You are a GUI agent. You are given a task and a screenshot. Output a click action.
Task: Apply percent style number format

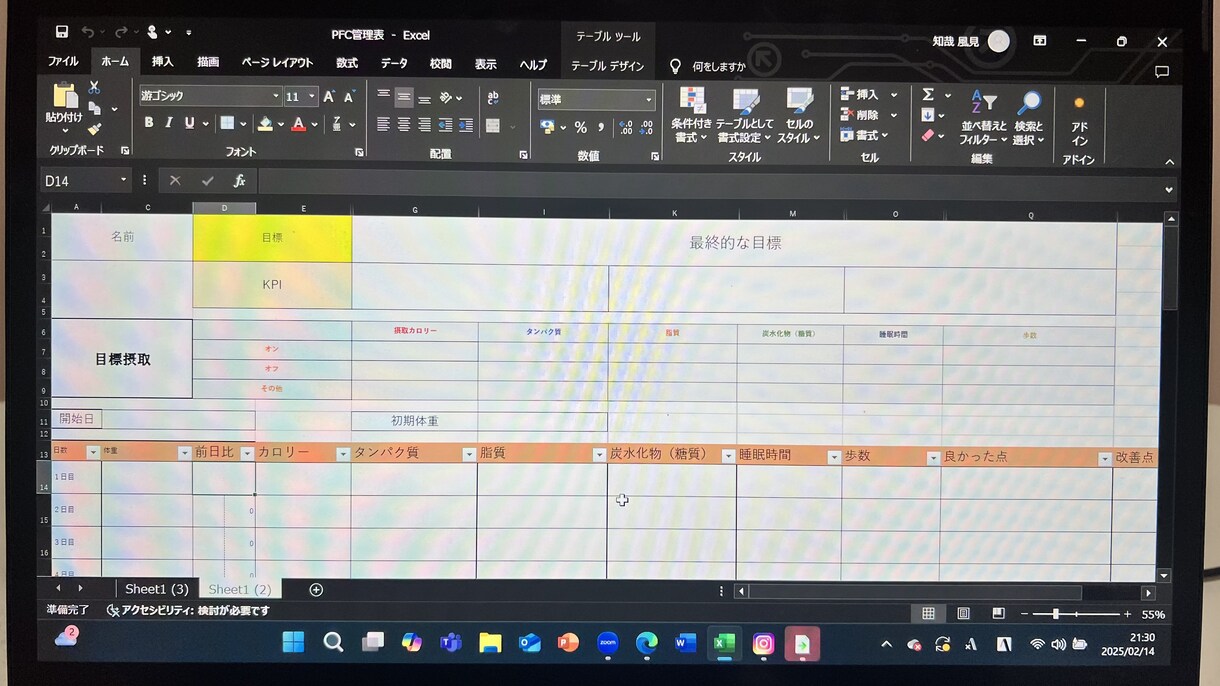coord(580,127)
